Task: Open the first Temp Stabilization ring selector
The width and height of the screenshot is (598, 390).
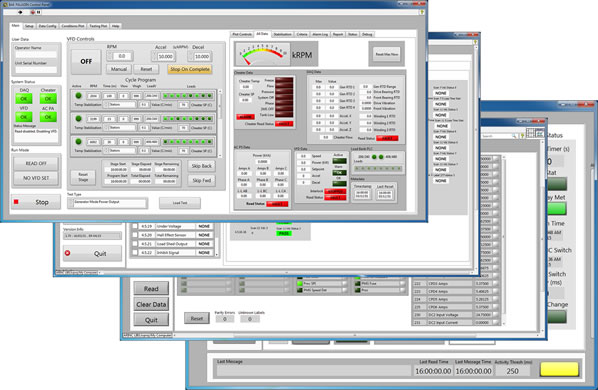Action: [120, 104]
